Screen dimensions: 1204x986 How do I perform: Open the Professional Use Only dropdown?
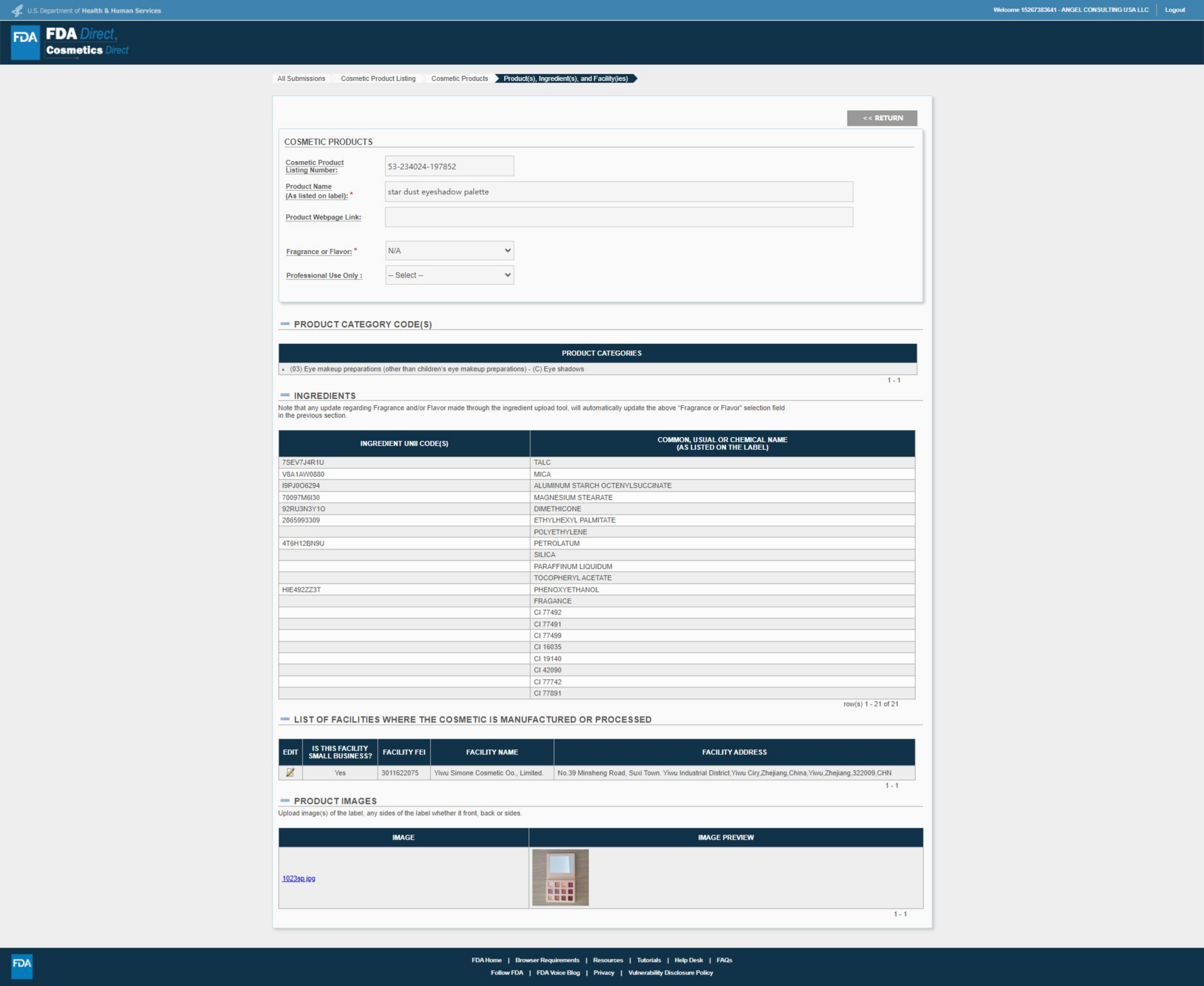click(x=449, y=275)
